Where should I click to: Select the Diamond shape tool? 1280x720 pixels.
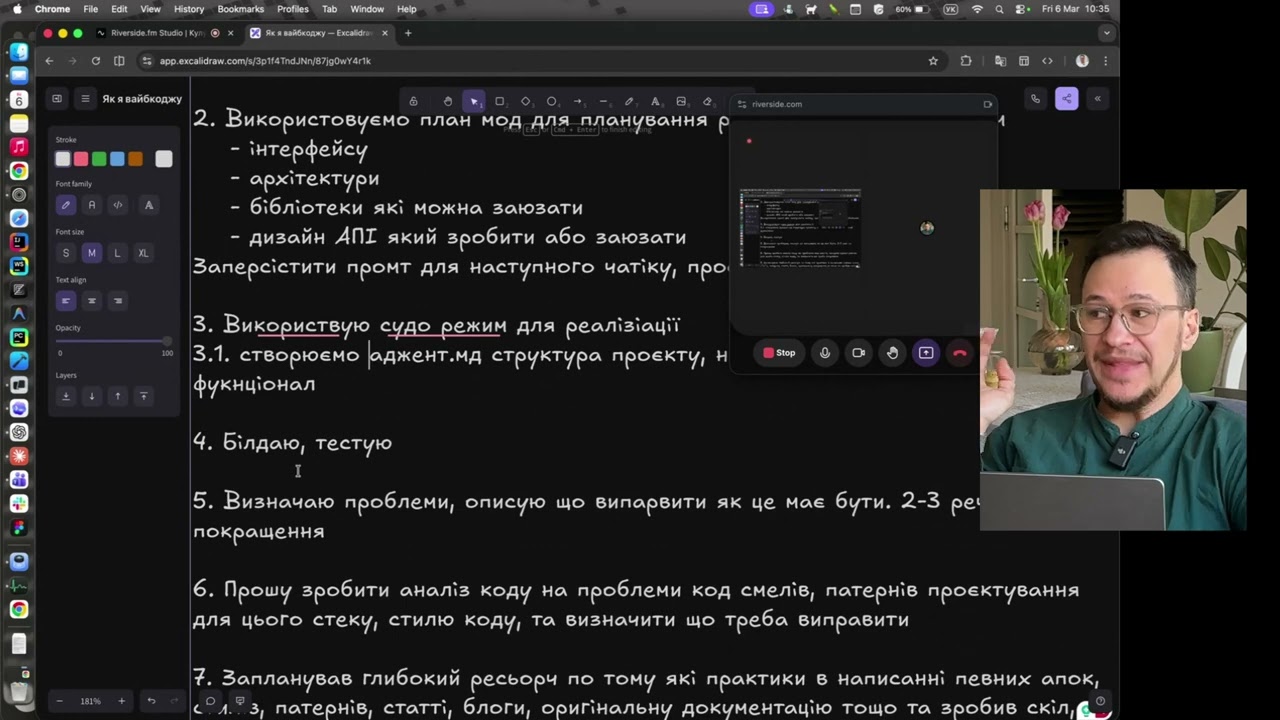[x=526, y=101]
